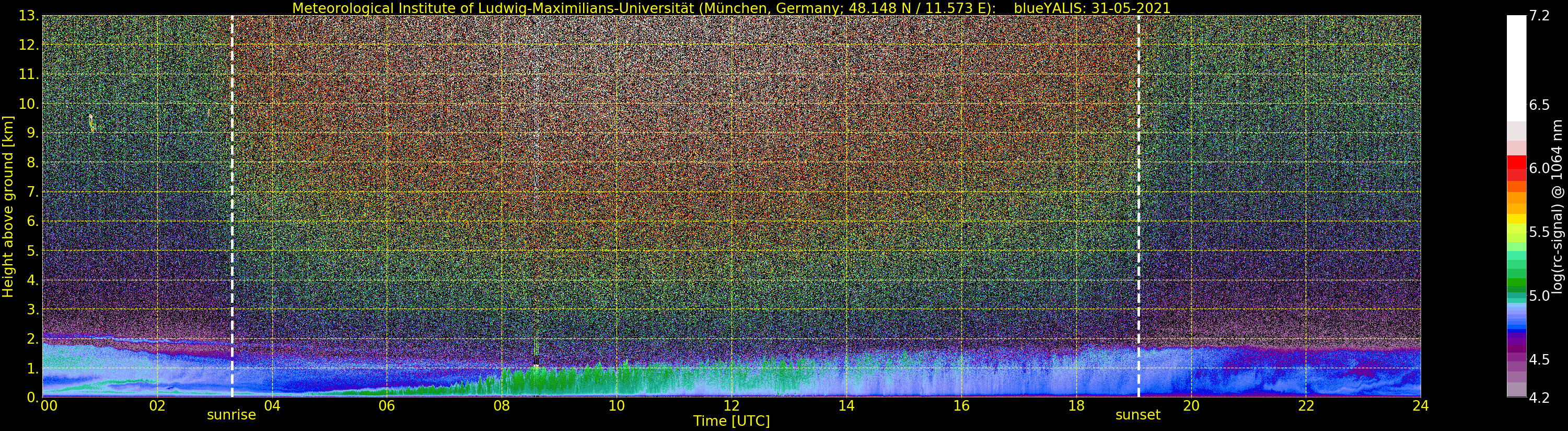Select the 'sunset' label under the time axis

[x=1137, y=415]
